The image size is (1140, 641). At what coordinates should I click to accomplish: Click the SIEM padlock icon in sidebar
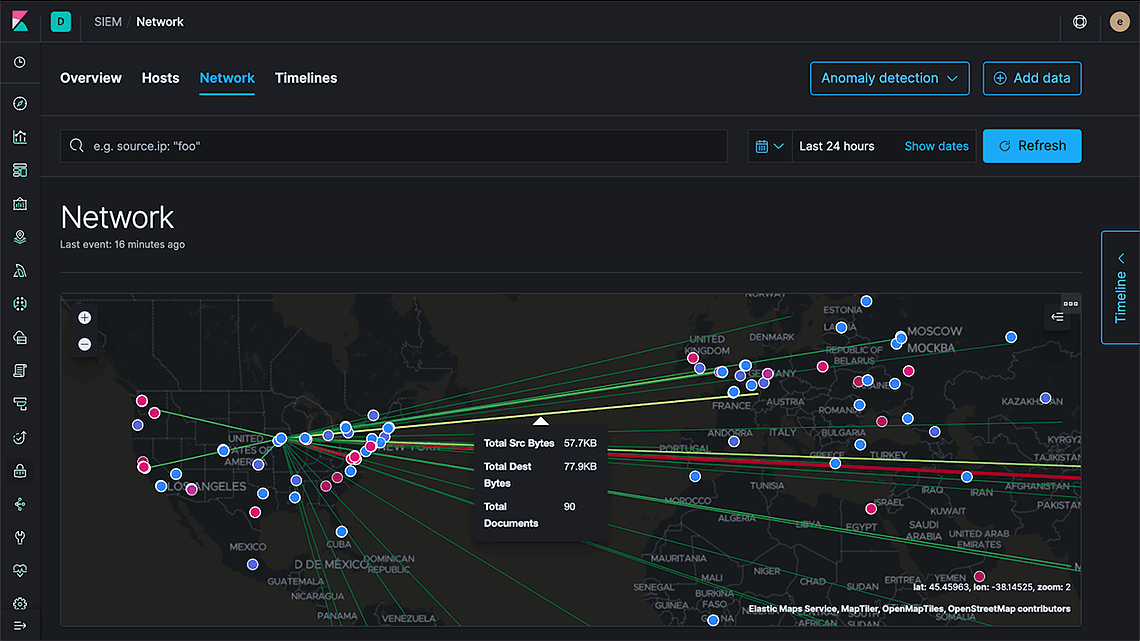[x=20, y=471]
